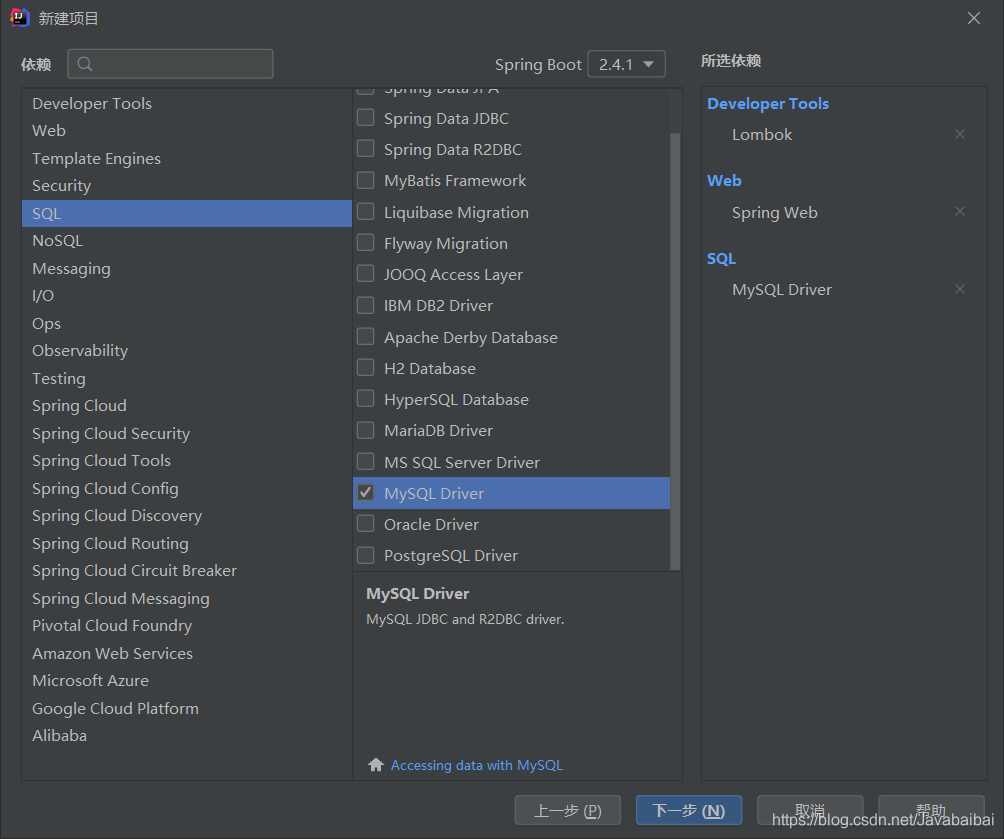The image size is (1004, 839).
Task: Select Pivotal Cloud Foundry category
Action: [186, 626]
